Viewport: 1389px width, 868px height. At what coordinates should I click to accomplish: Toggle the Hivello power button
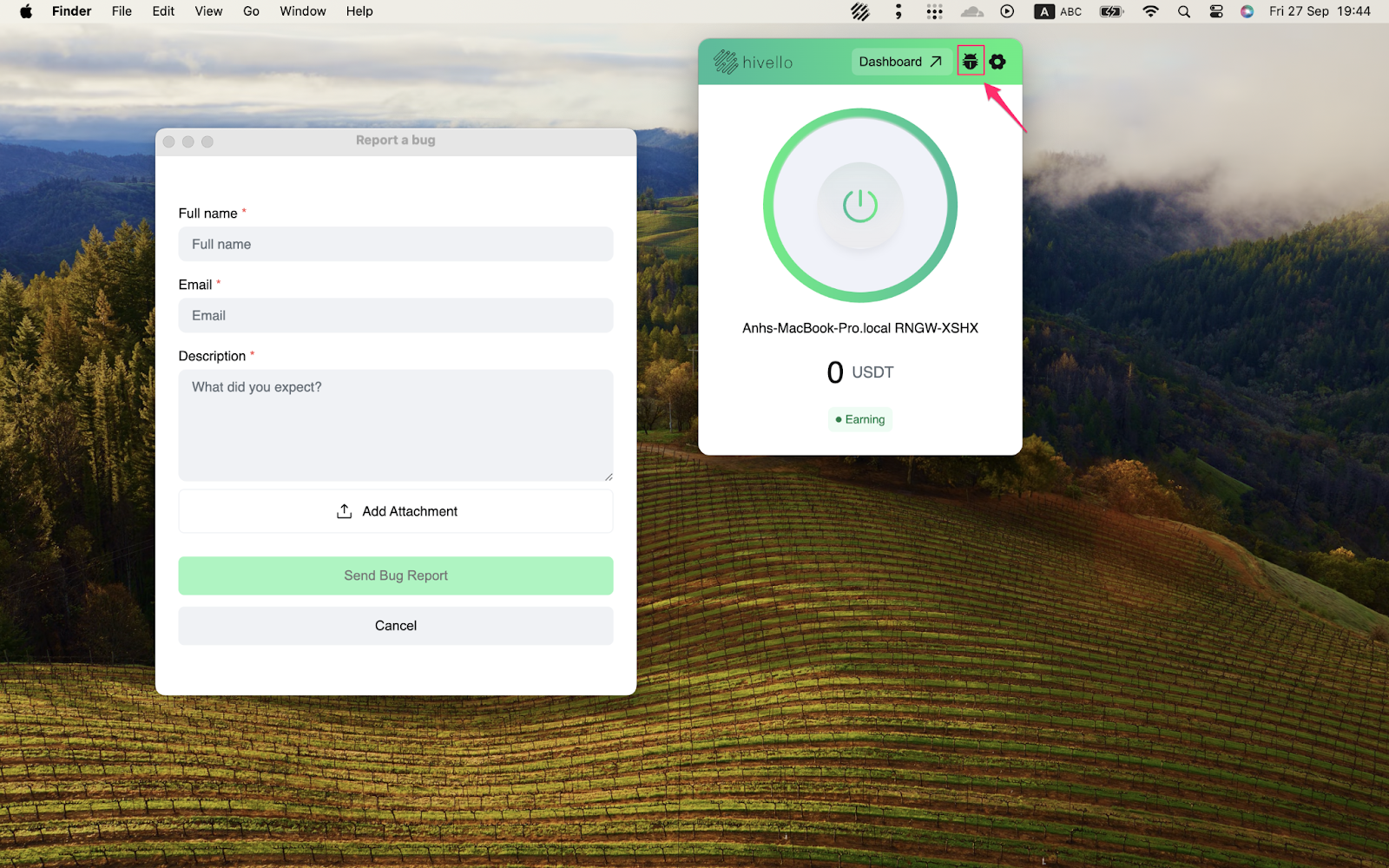pos(859,206)
